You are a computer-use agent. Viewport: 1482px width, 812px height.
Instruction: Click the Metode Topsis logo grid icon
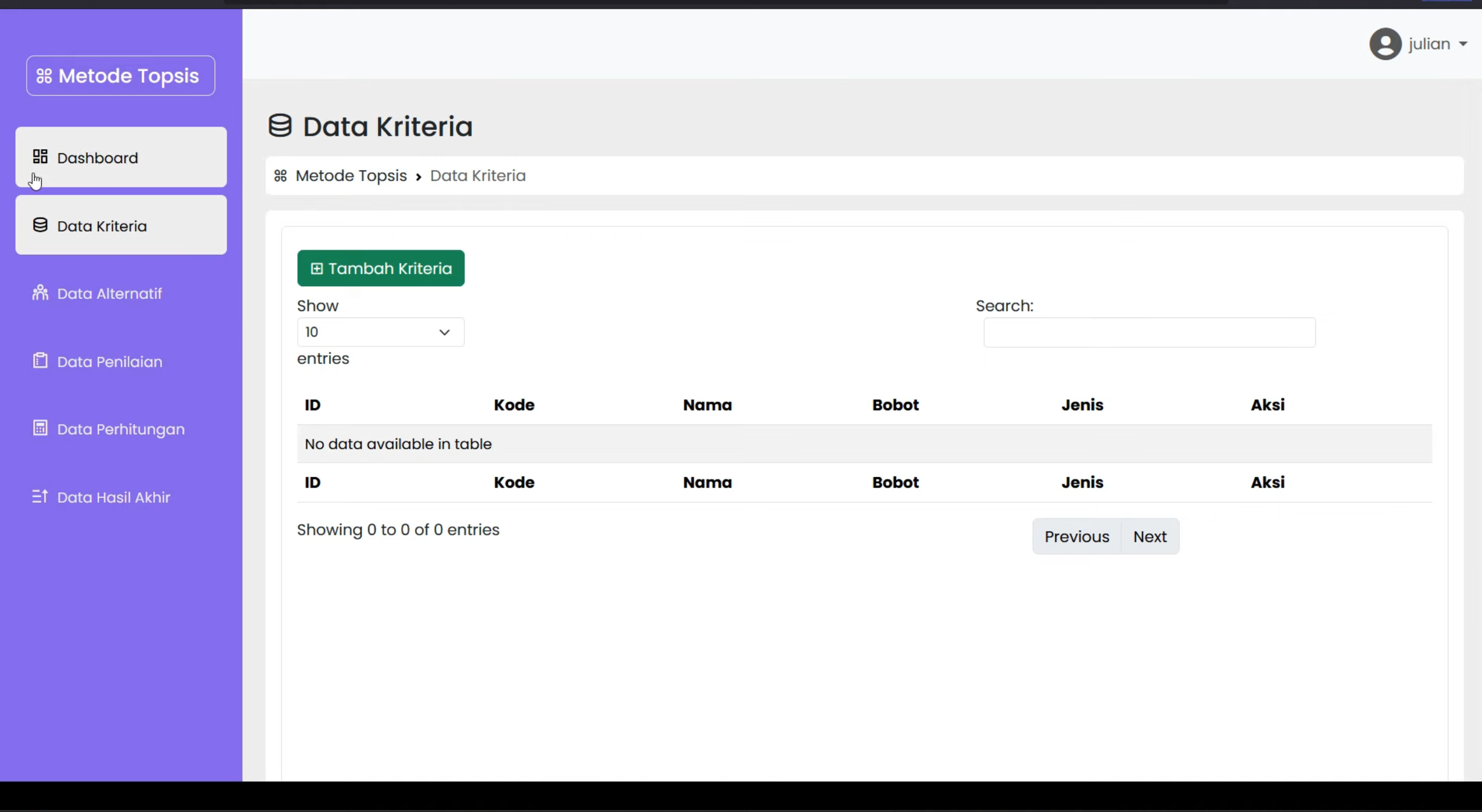[44, 76]
